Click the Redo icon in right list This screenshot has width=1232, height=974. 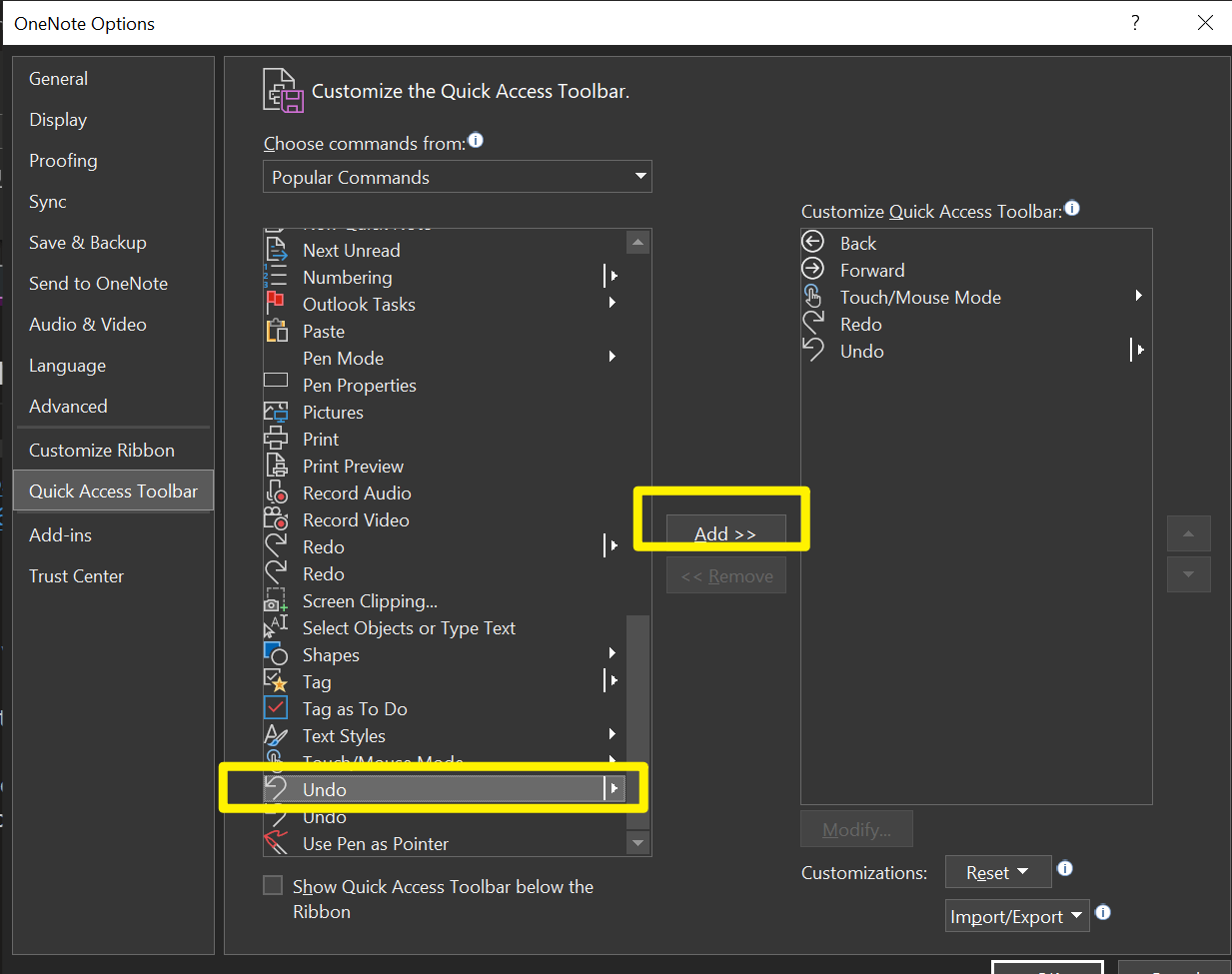click(x=813, y=323)
